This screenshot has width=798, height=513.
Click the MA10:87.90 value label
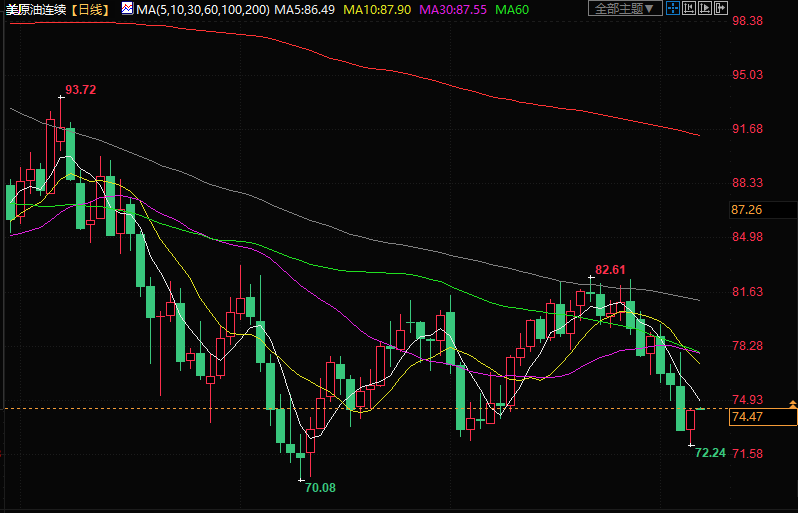(x=377, y=8)
